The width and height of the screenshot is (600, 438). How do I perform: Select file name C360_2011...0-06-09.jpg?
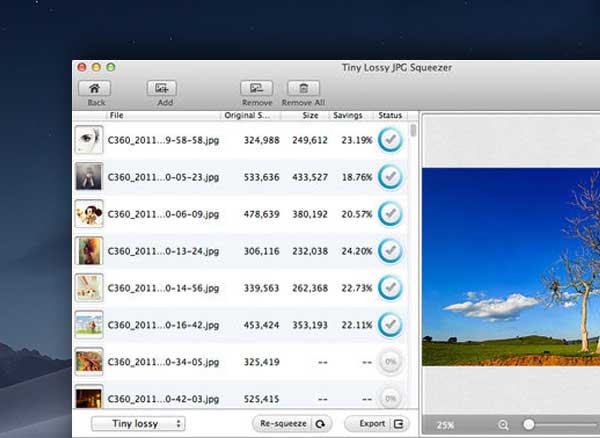[x=163, y=214]
